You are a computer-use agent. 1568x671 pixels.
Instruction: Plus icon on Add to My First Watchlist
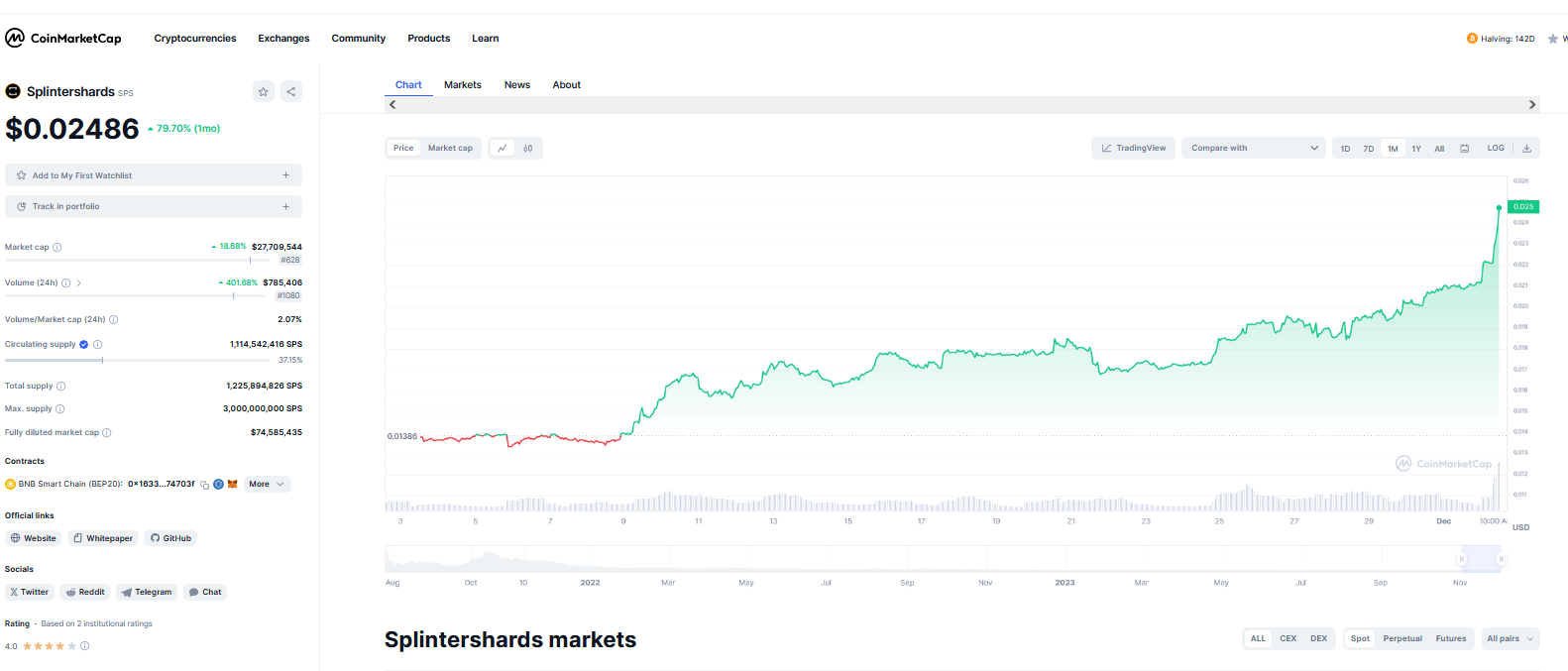285,175
